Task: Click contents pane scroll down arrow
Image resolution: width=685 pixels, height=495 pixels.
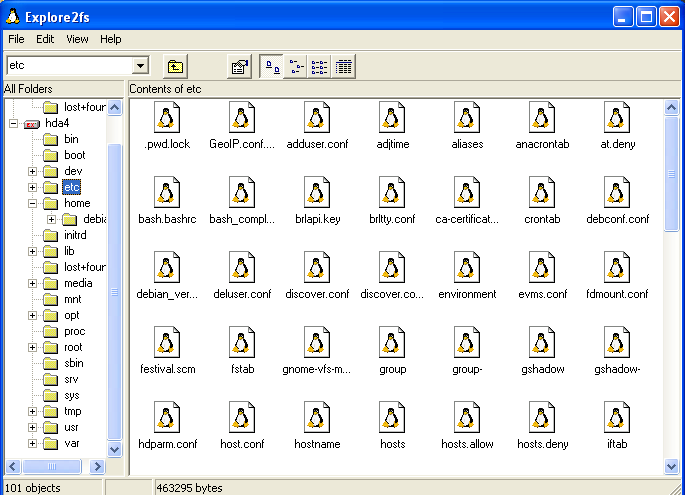Action: pyautogui.click(x=671, y=467)
